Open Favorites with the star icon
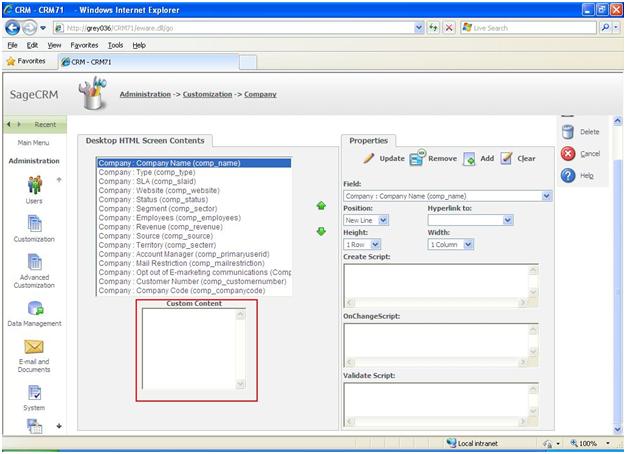The image size is (626, 454). [11, 61]
